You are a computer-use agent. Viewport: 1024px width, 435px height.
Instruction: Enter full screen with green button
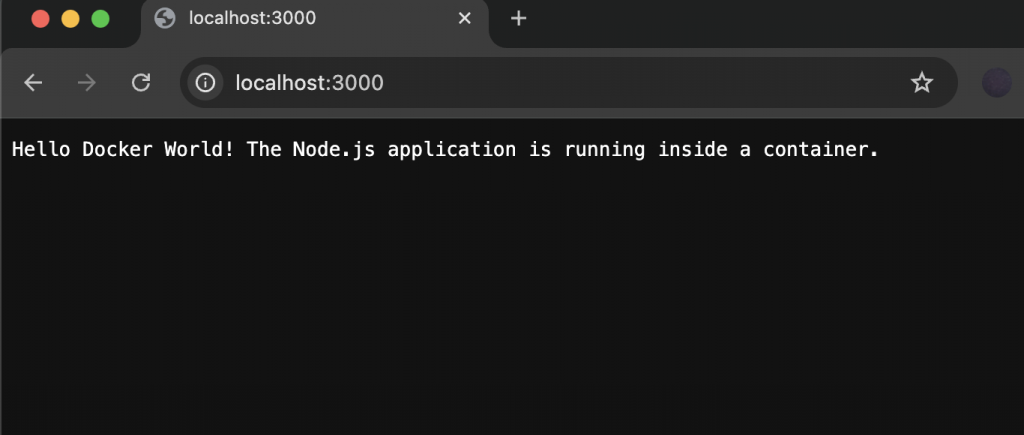[100, 19]
